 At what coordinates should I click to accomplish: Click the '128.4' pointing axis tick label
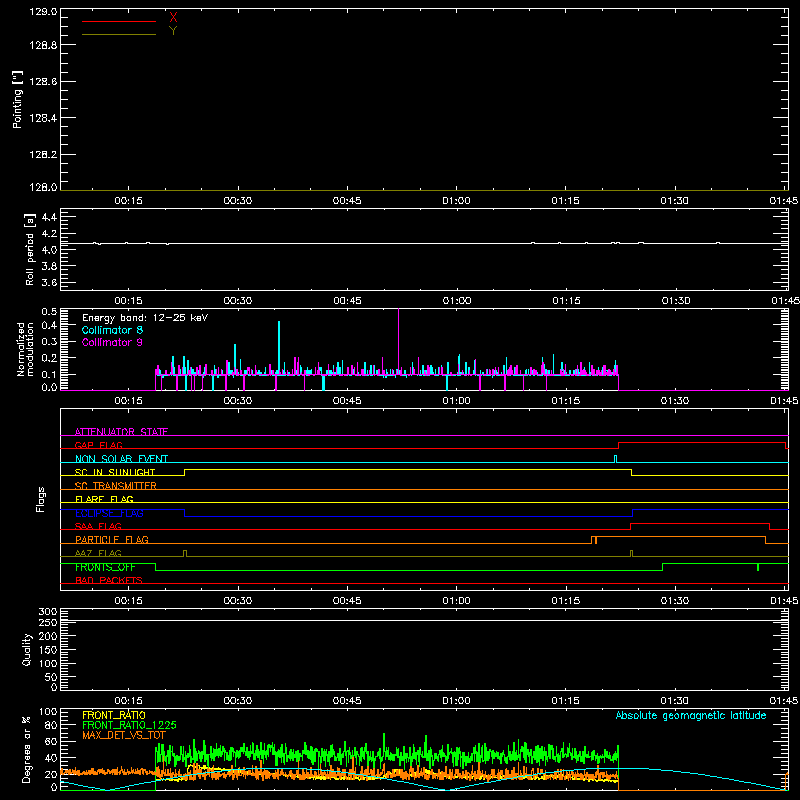[43, 118]
